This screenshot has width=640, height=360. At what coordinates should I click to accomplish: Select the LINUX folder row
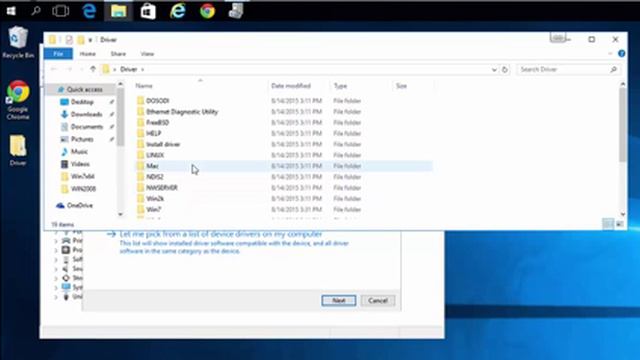(283, 155)
